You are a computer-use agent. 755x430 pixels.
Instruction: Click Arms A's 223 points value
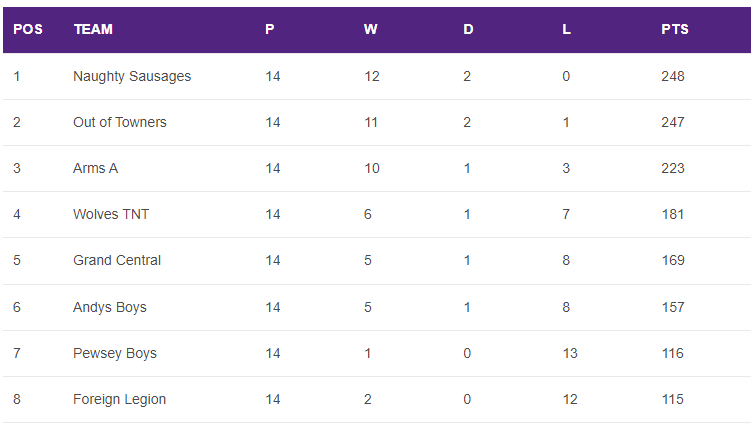[673, 168]
